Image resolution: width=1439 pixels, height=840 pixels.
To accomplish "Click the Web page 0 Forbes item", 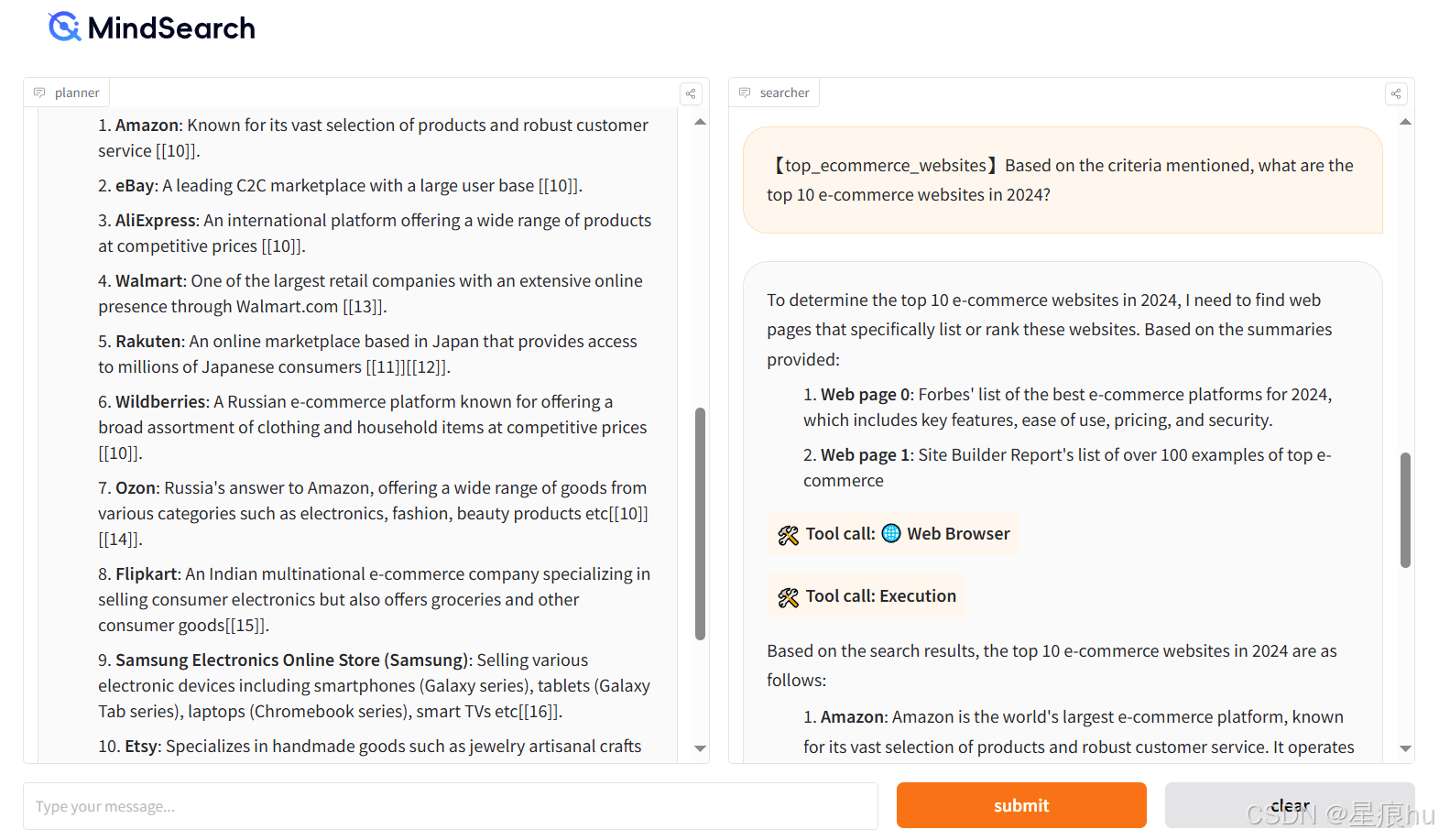I will [1068, 407].
